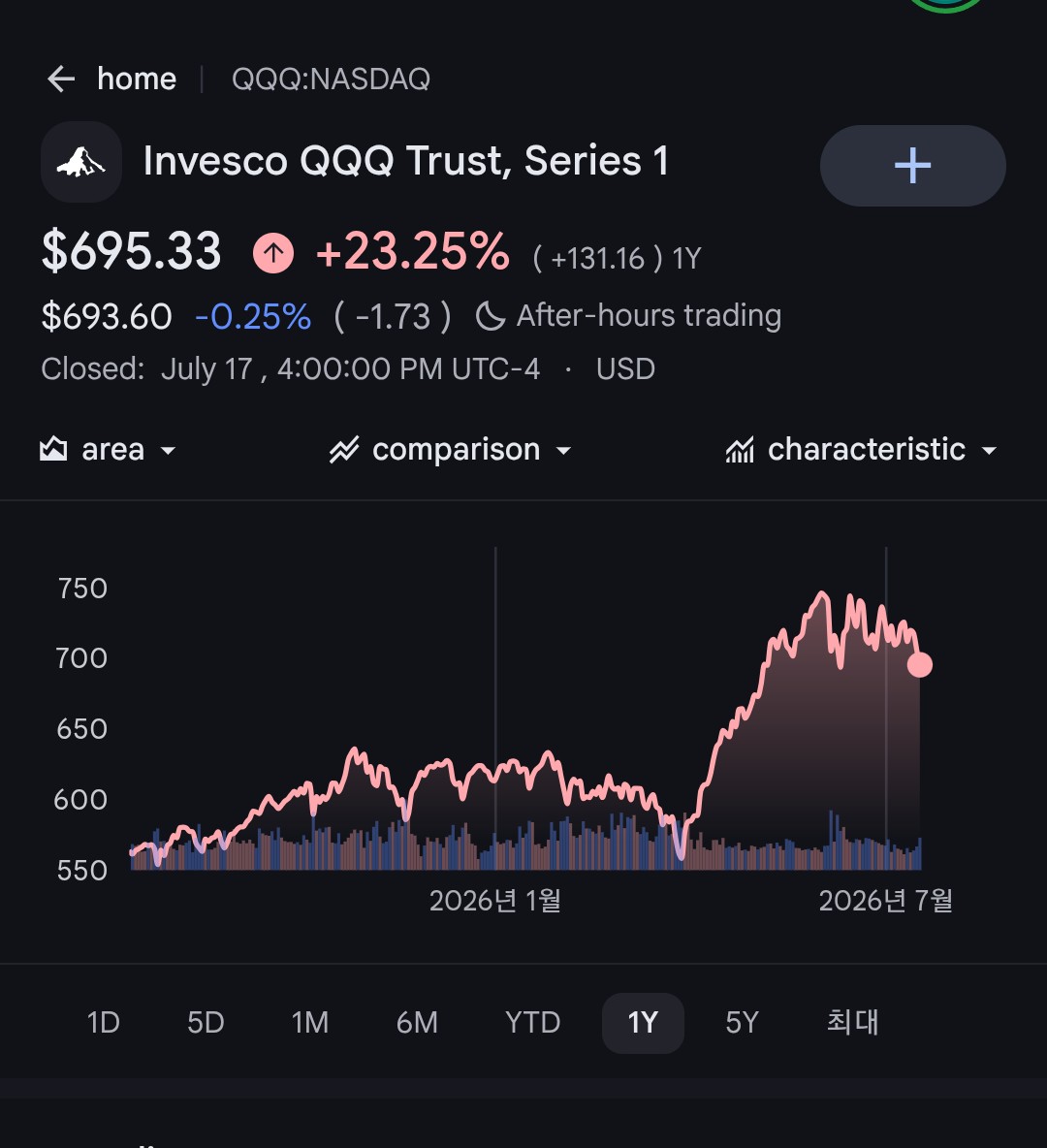
Task: Click the area chart type icon
Action: [x=53, y=449]
